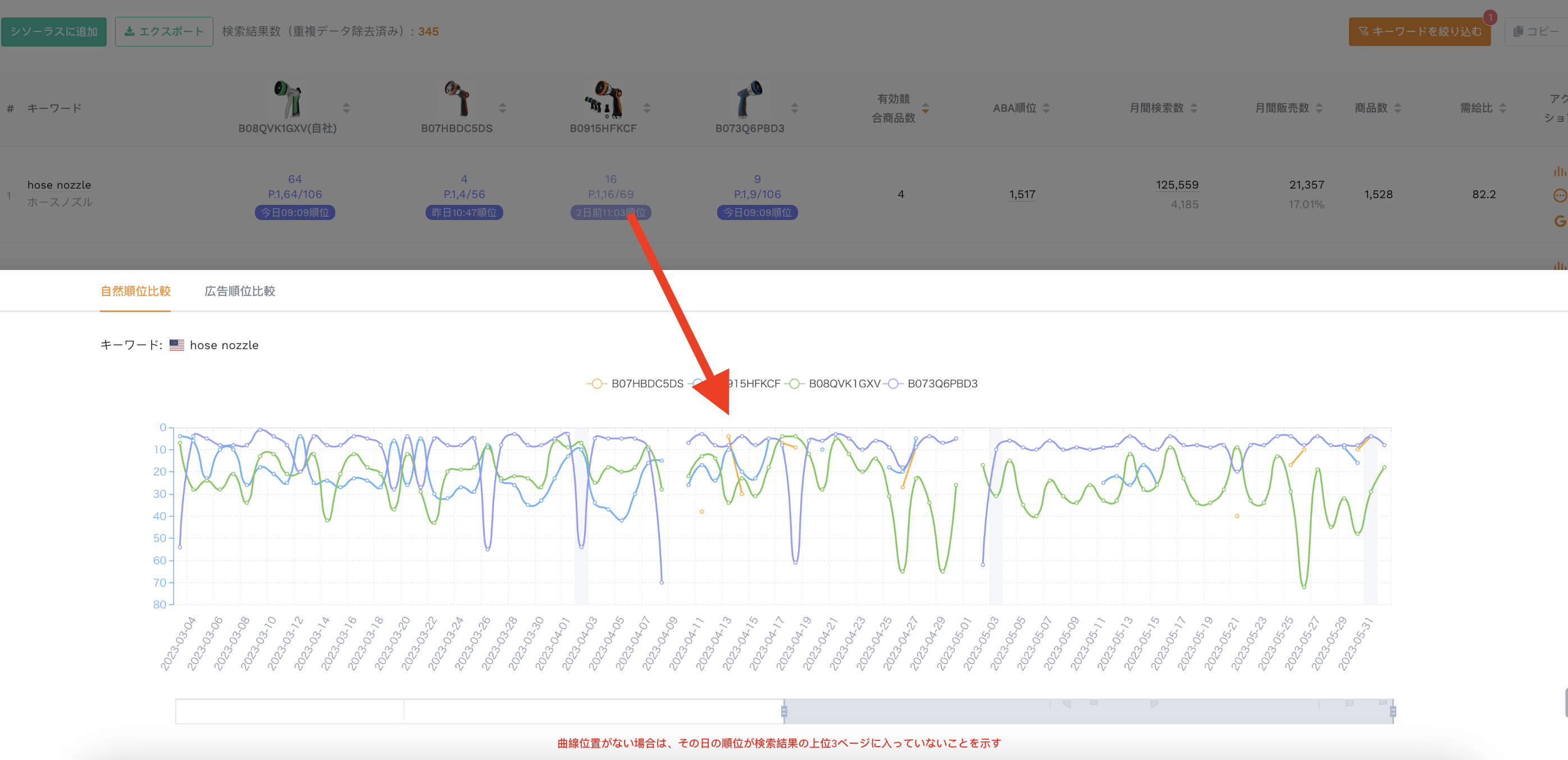Sort by B0915HFKCF column arrows

click(647, 108)
